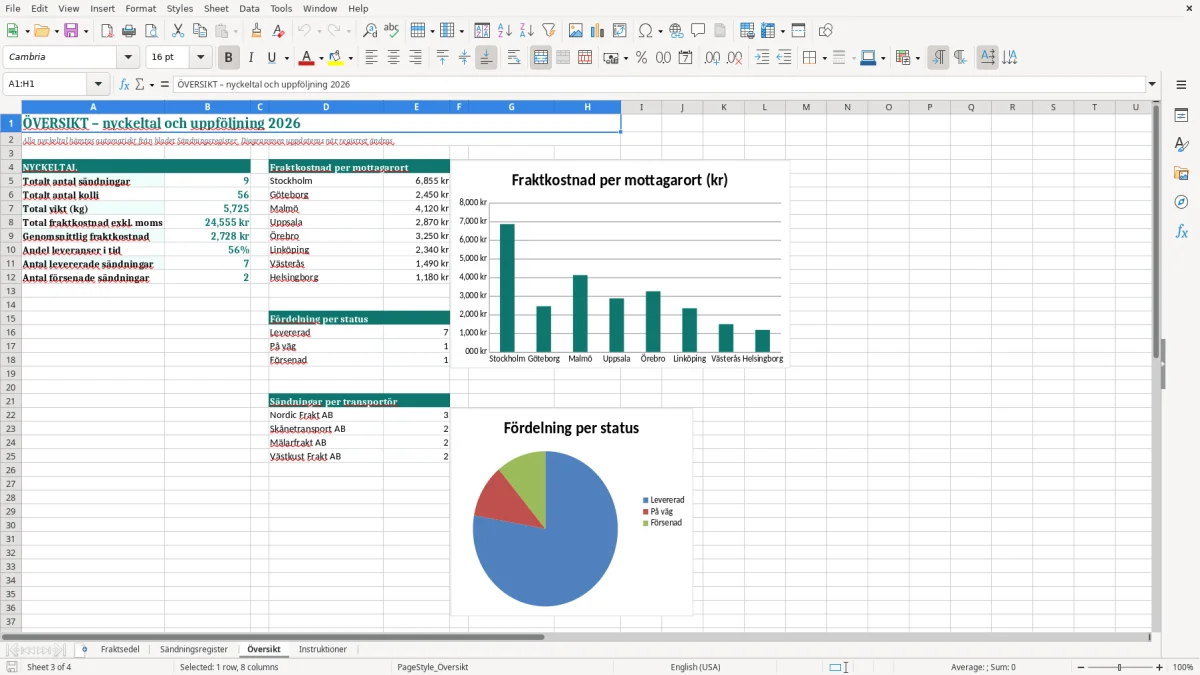Toggle Align Right
The image size is (1200, 675).
tap(416, 58)
